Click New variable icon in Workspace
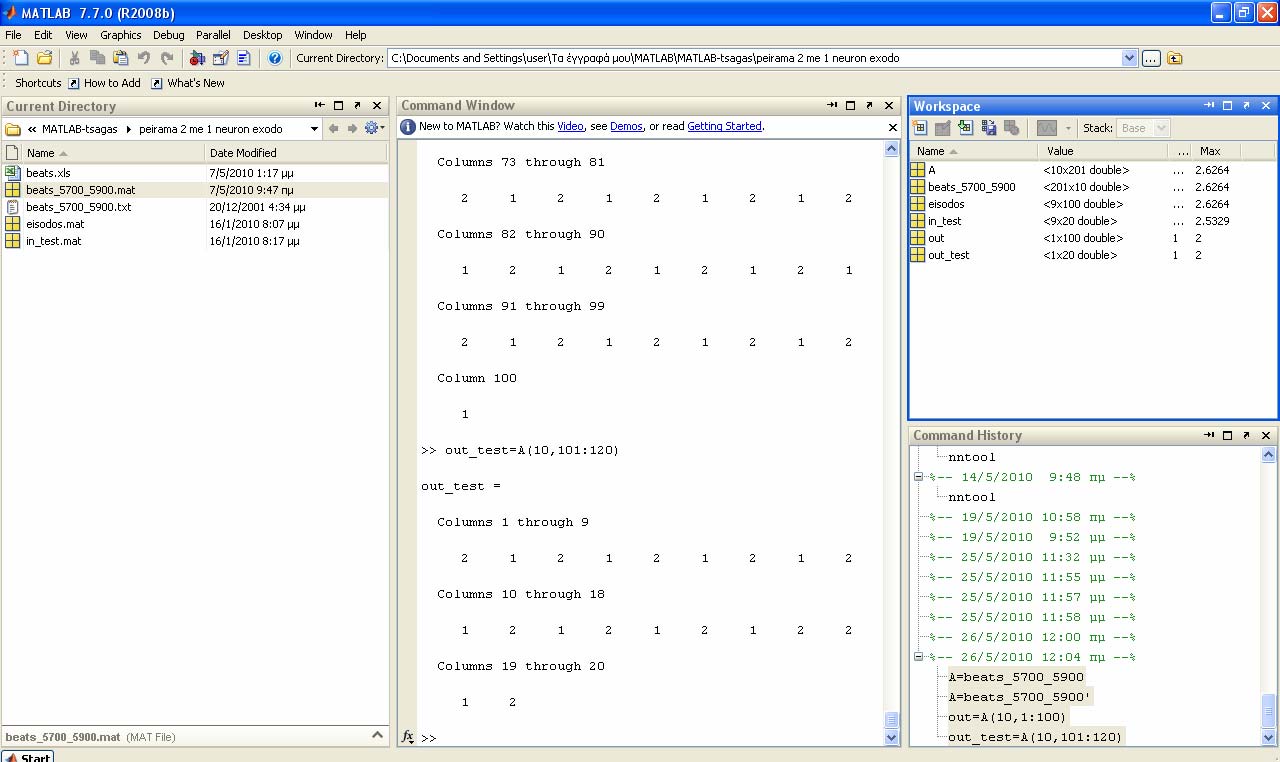This screenshot has height=762, width=1280. pos(920,128)
